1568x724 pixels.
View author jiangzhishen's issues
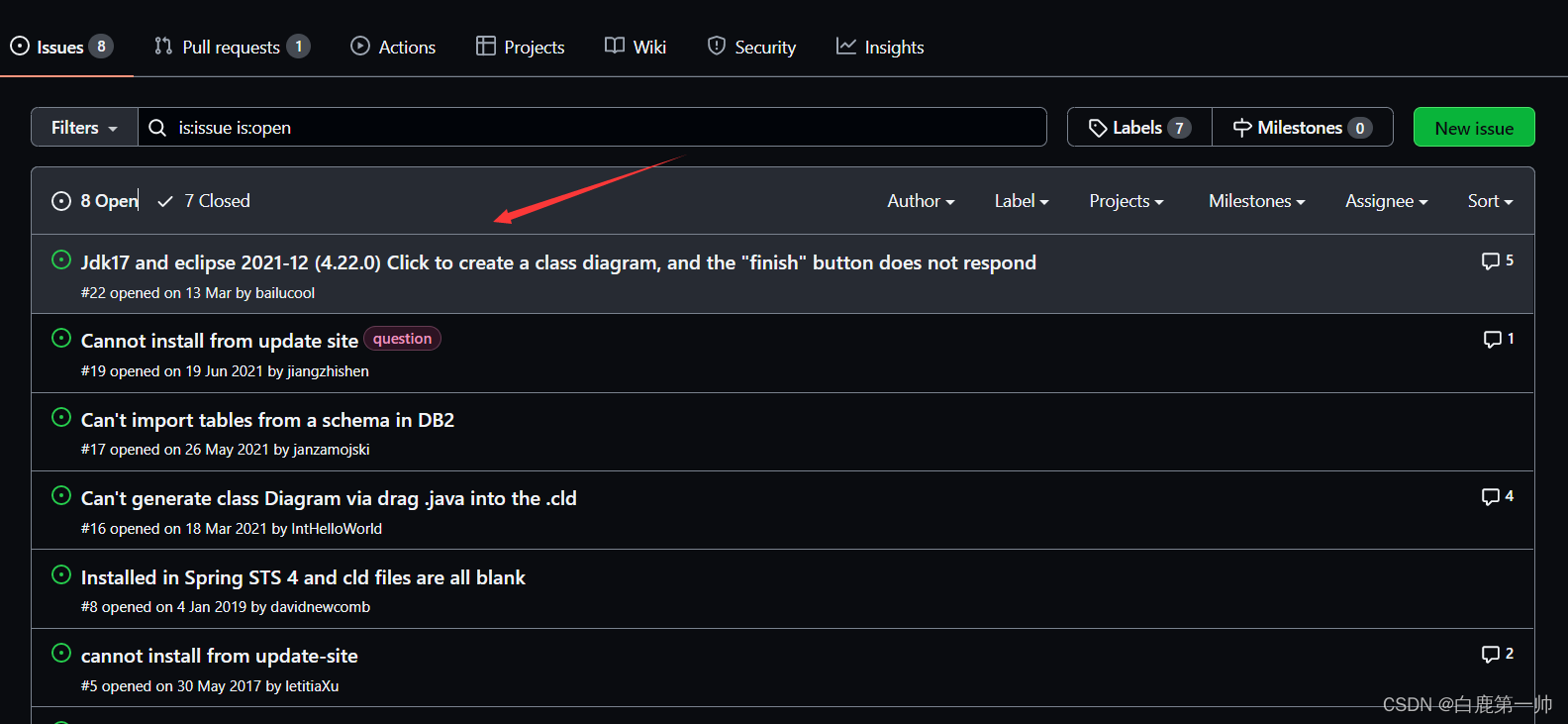tap(329, 371)
